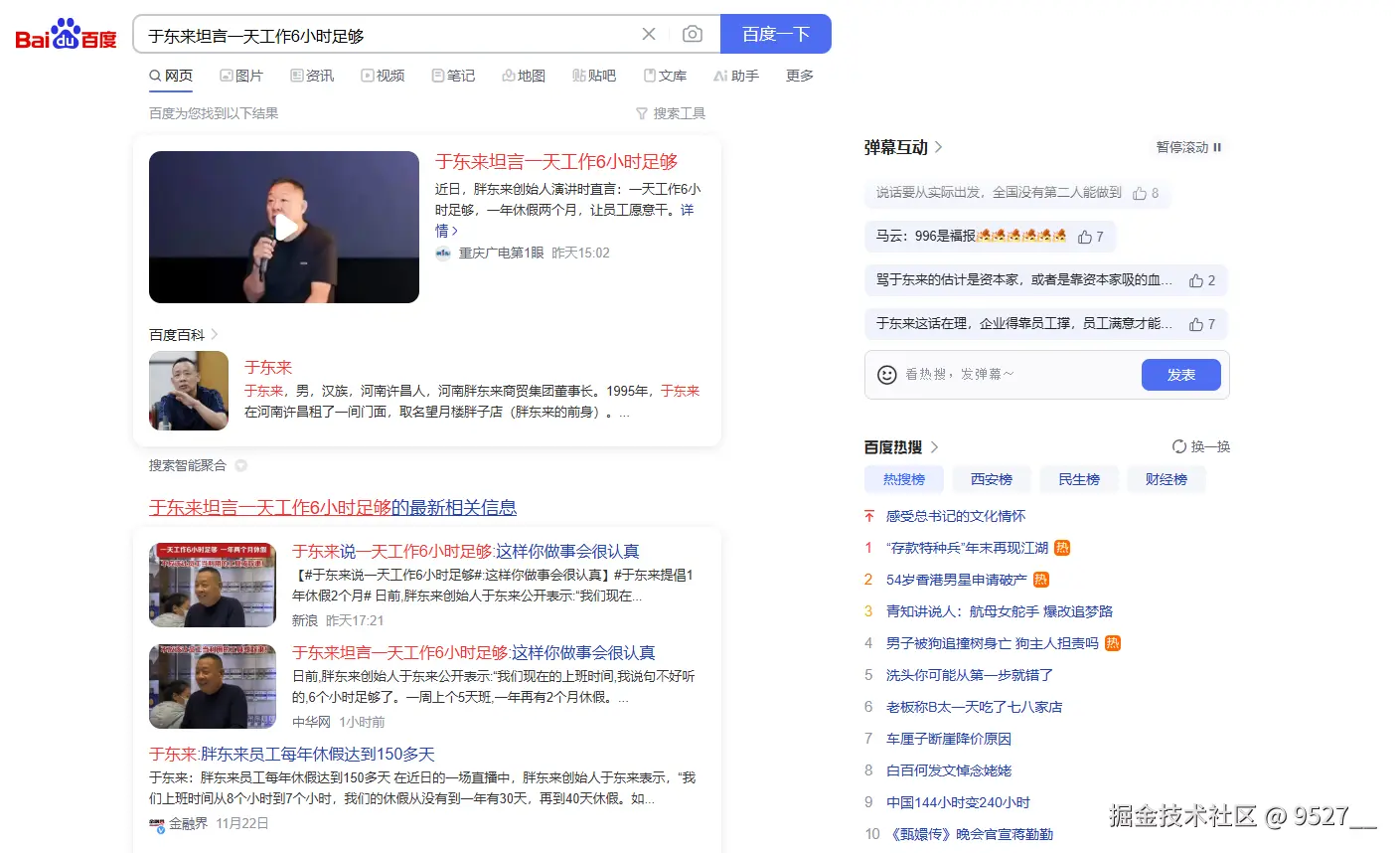Pause danmaku scrolling via 暂停滚动
The image size is (1400, 853).
point(1186,146)
